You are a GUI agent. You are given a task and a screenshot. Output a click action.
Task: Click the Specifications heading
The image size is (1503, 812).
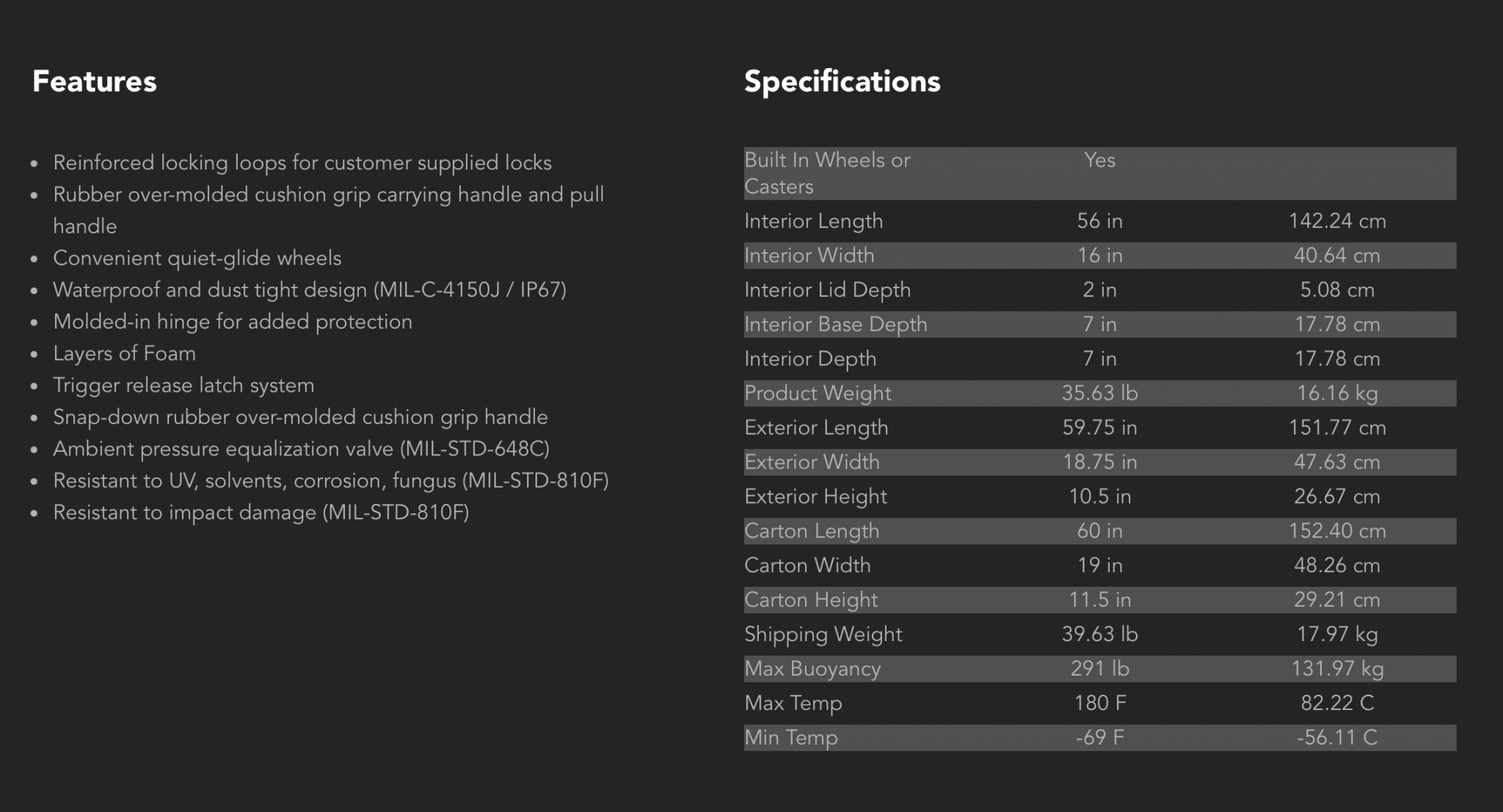[842, 81]
